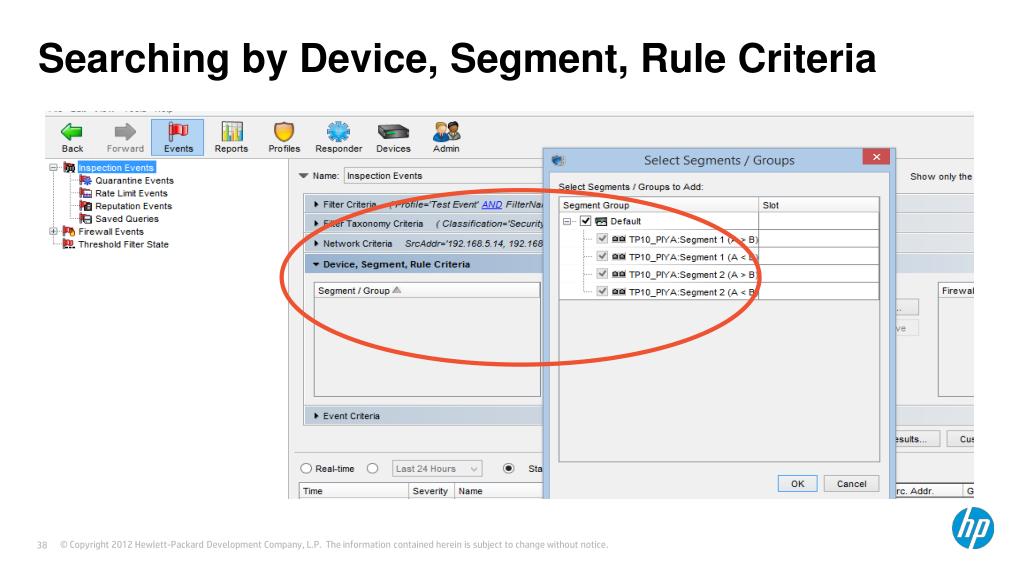Select Quarantine Events in the tree
Image resolution: width=1024 pixels, height=576 pixels.
tap(135, 181)
